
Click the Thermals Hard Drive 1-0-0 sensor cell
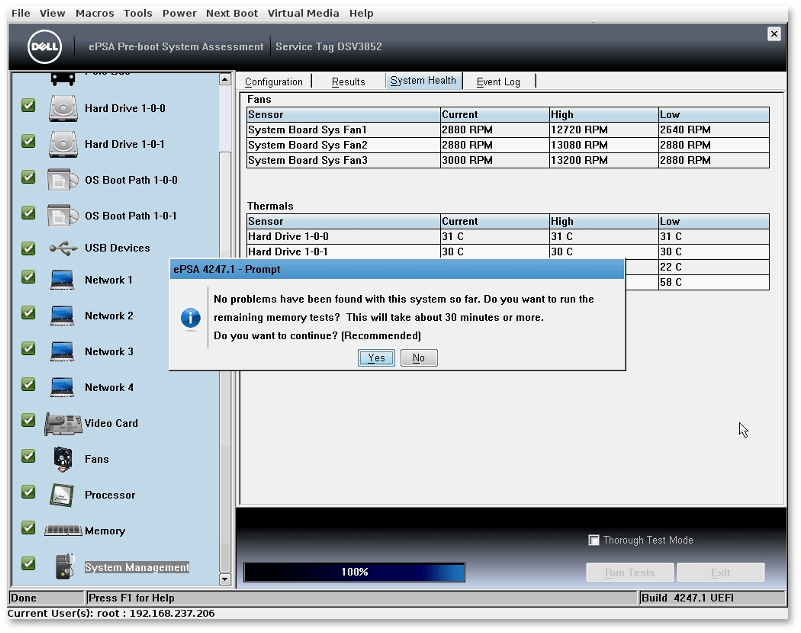[343, 237]
